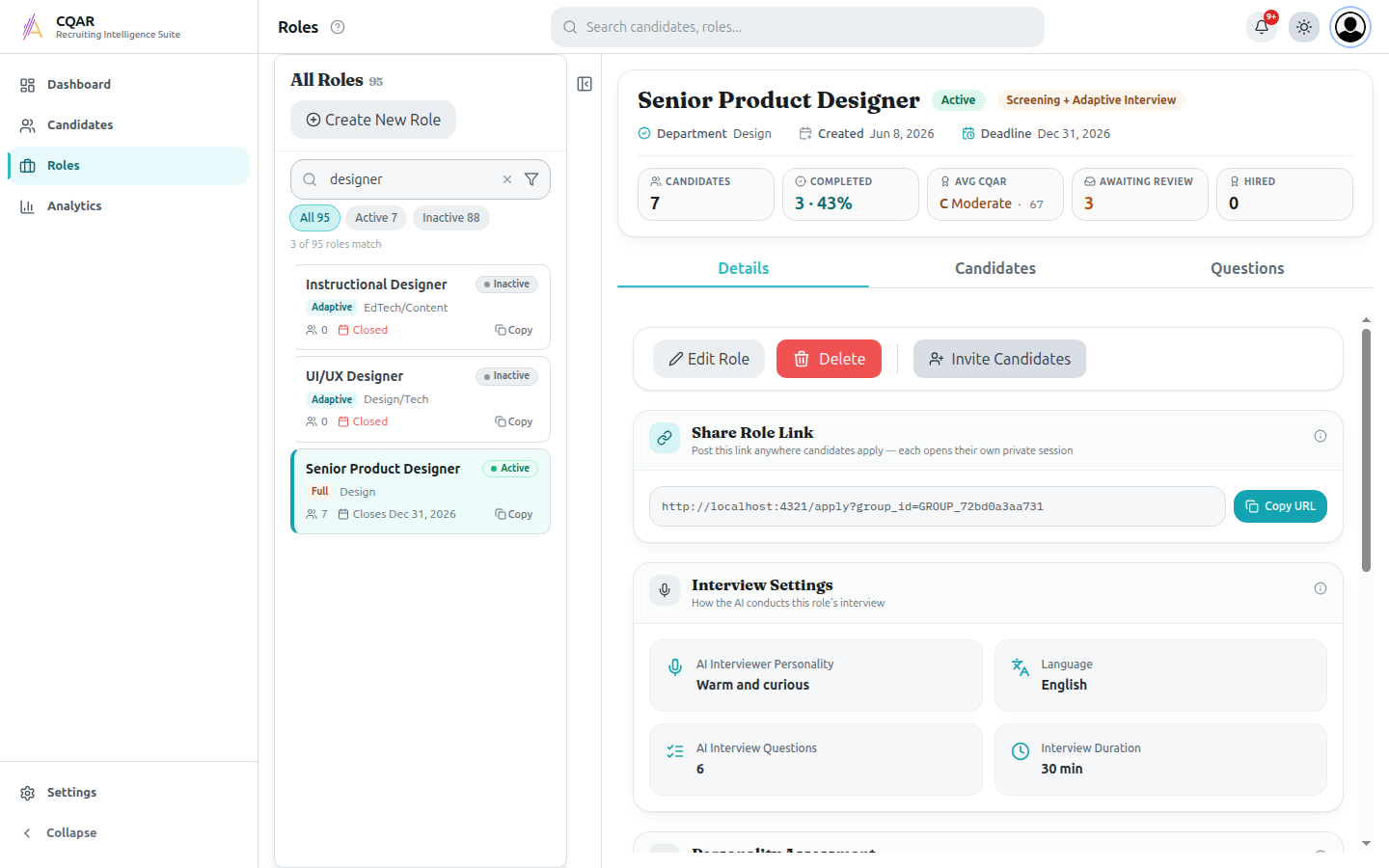Click the CQAR logo icon
The height and width of the screenshot is (868, 1389).
33,27
